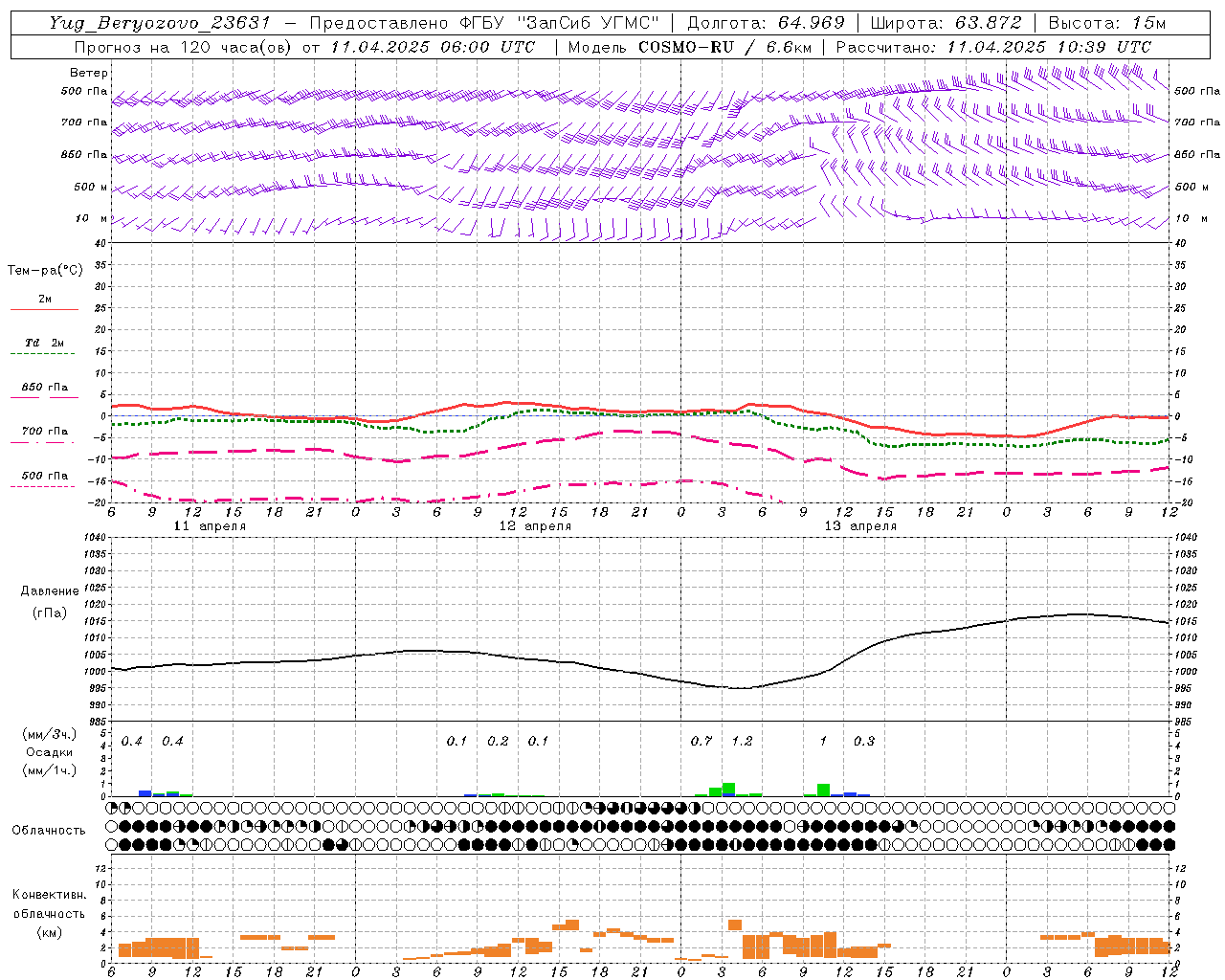Click the dashed line sample under Td 2м
Image resolution: width=1225 pixels, height=980 pixels.
click(42, 354)
